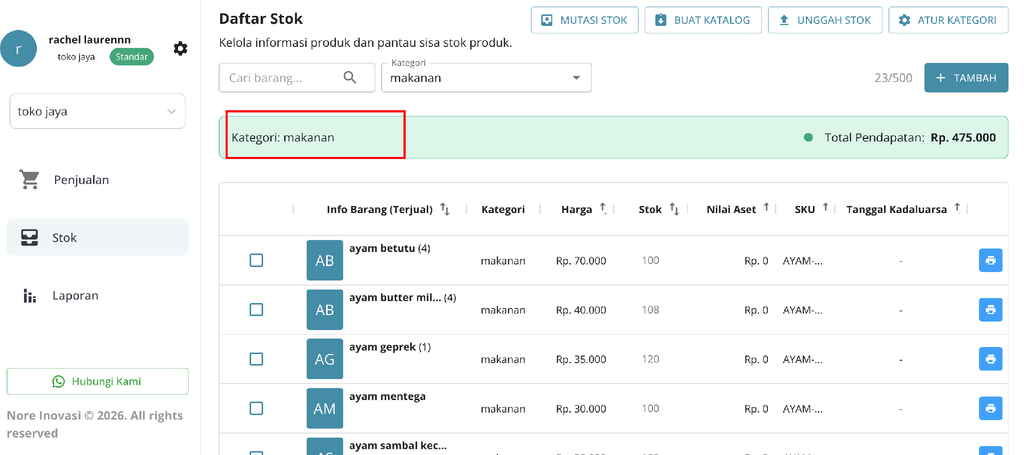Click print icon for ayam mentega
1024x455 pixels.
(990, 408)
